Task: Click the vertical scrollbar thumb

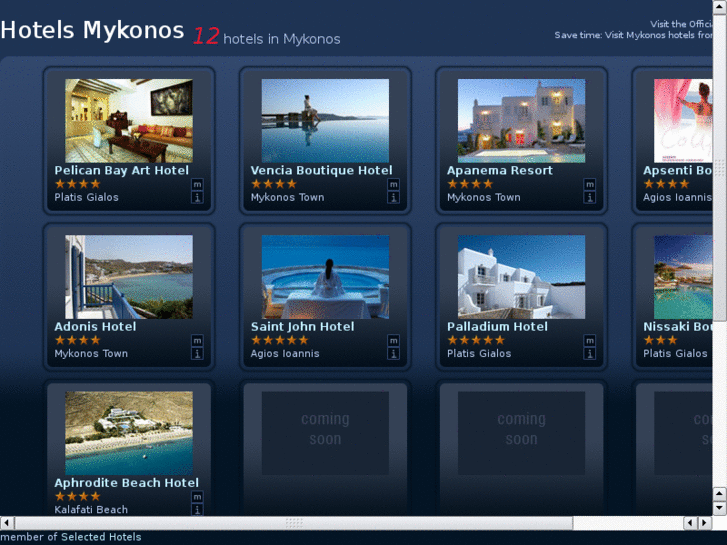Action: click(x=720, y=167)
